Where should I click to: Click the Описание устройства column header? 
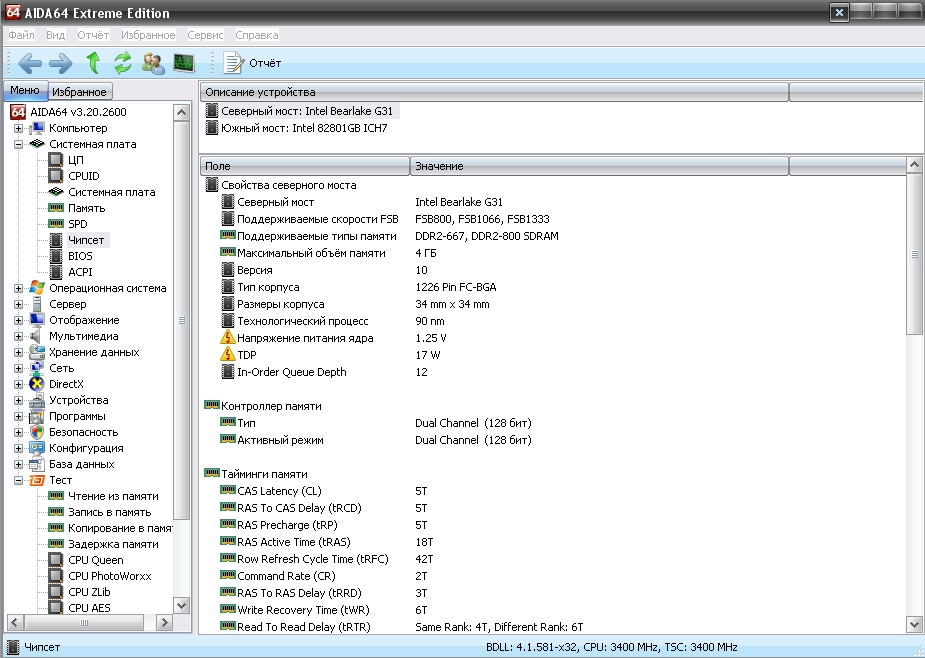tap(494, 92)
